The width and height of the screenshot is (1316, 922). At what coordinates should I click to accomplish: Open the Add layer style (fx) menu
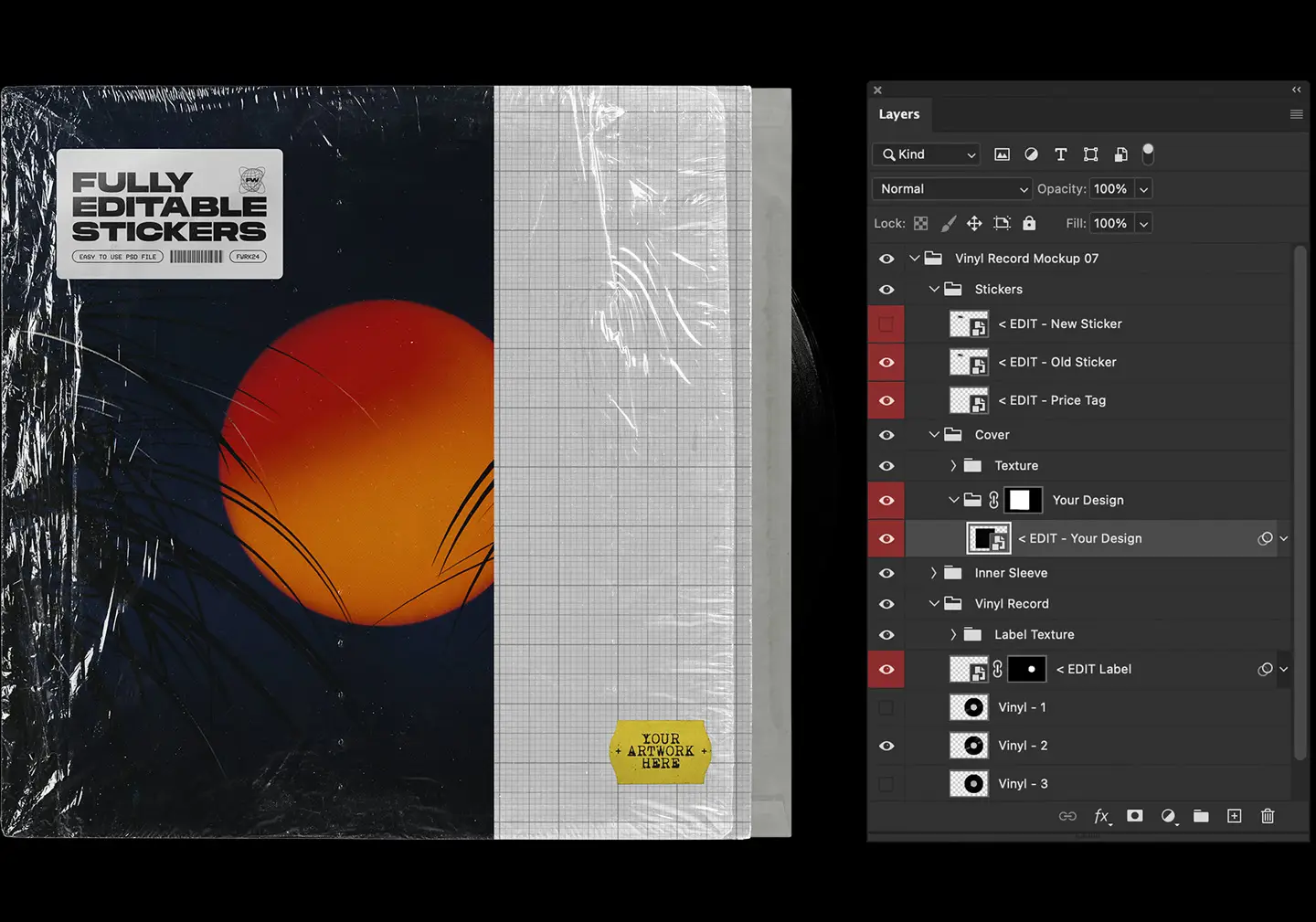pos(1101,816)
